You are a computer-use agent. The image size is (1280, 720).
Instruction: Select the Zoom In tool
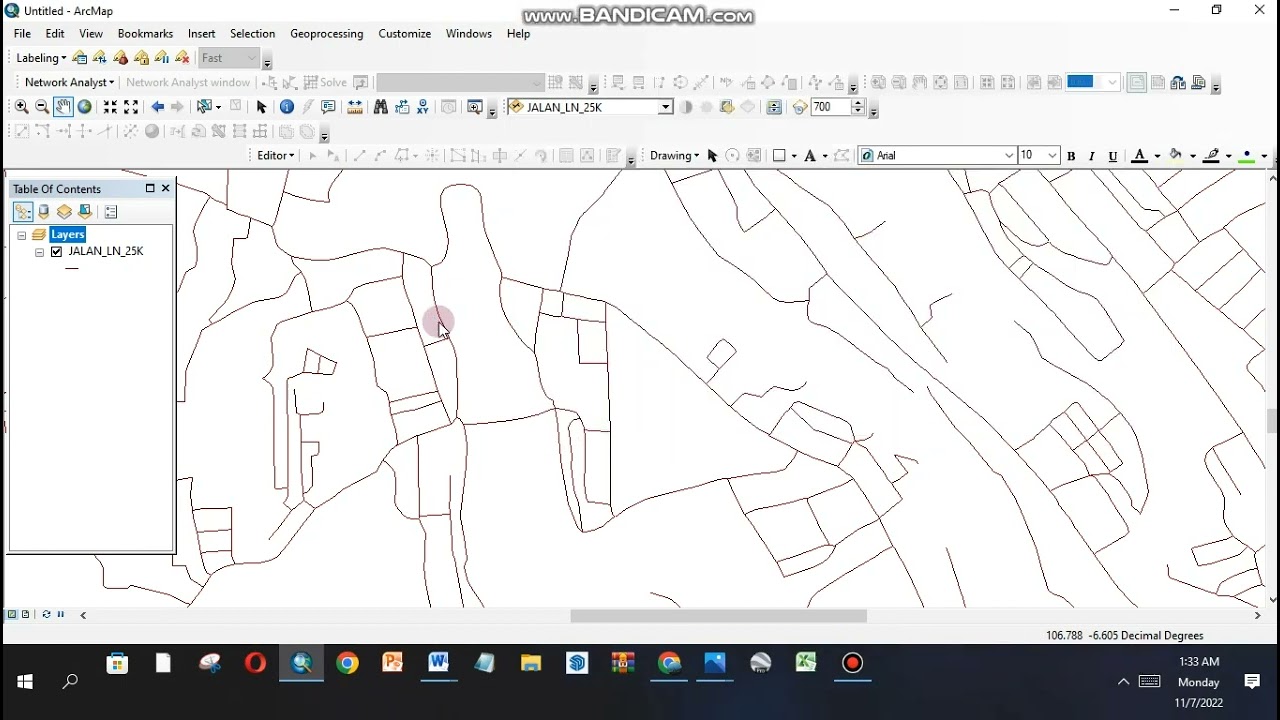click(x=21, y=107)
